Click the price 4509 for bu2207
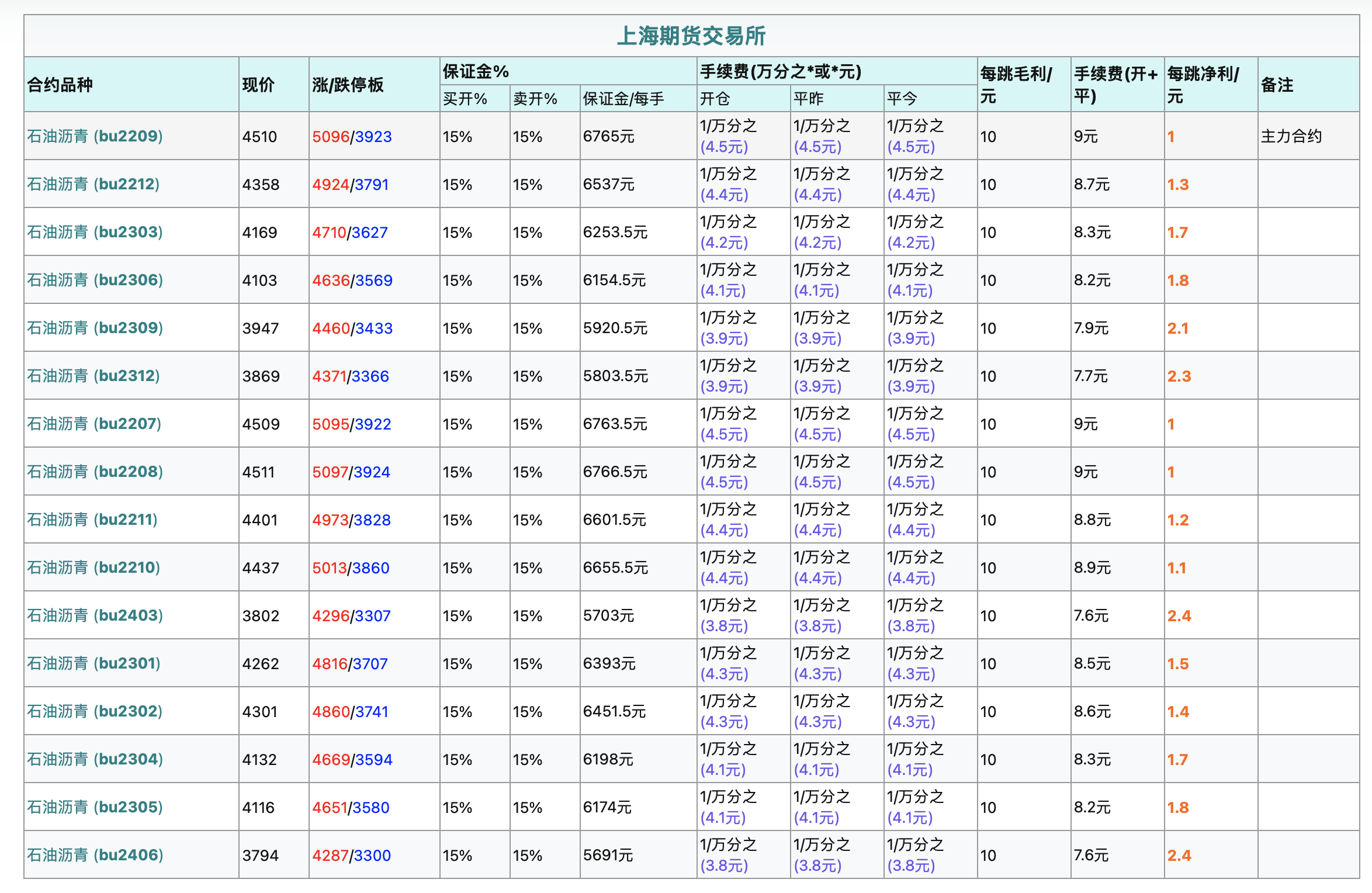The width and height of the screenshot is (1372, 893). click(x=261, y=424)
